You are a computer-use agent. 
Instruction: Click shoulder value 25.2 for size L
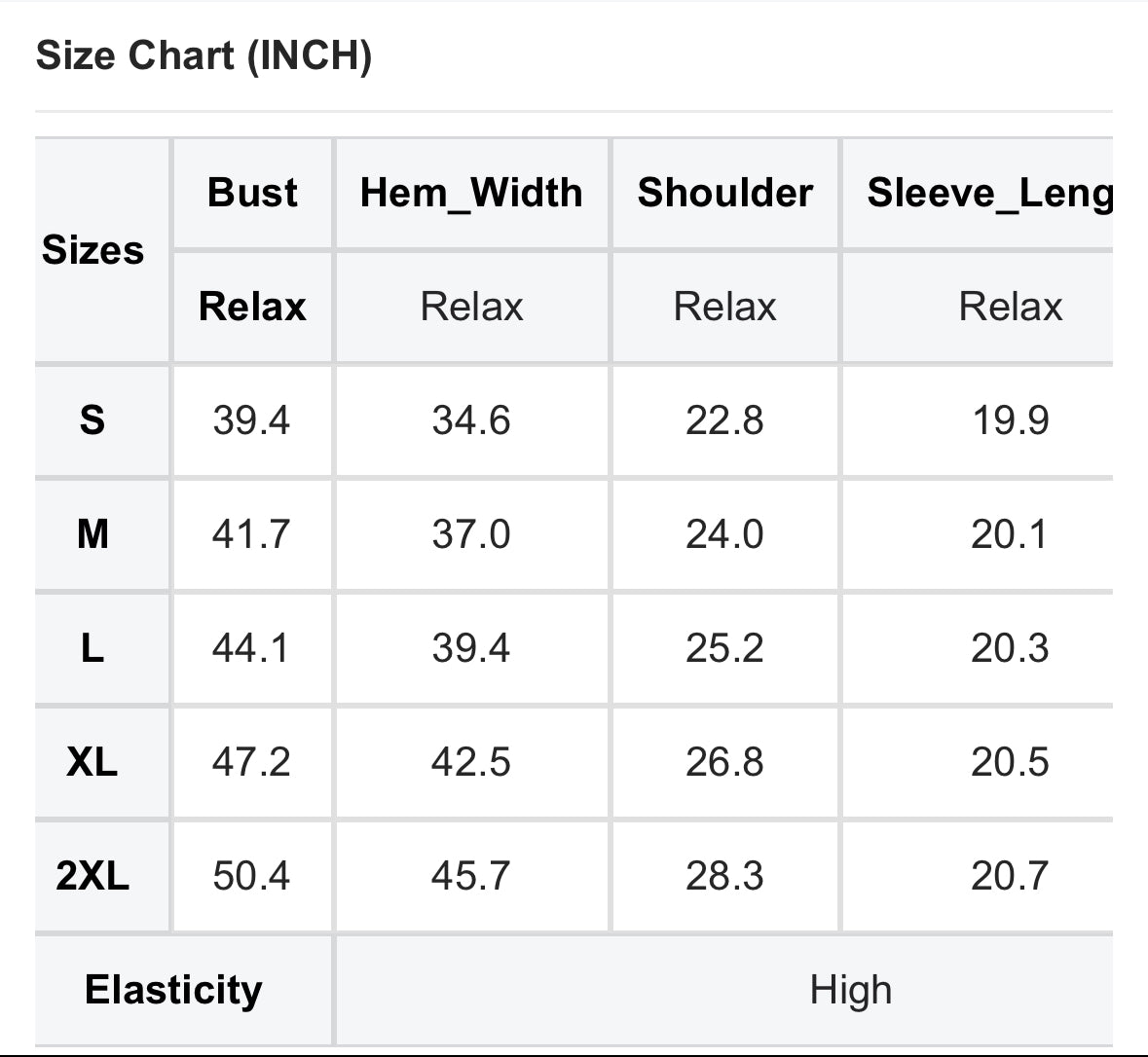click(724, 648)
